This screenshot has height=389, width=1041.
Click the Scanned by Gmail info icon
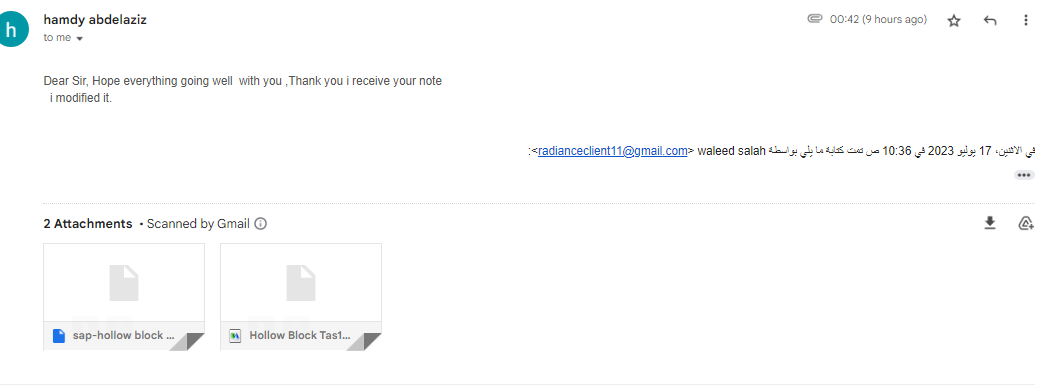coord(261,224)
